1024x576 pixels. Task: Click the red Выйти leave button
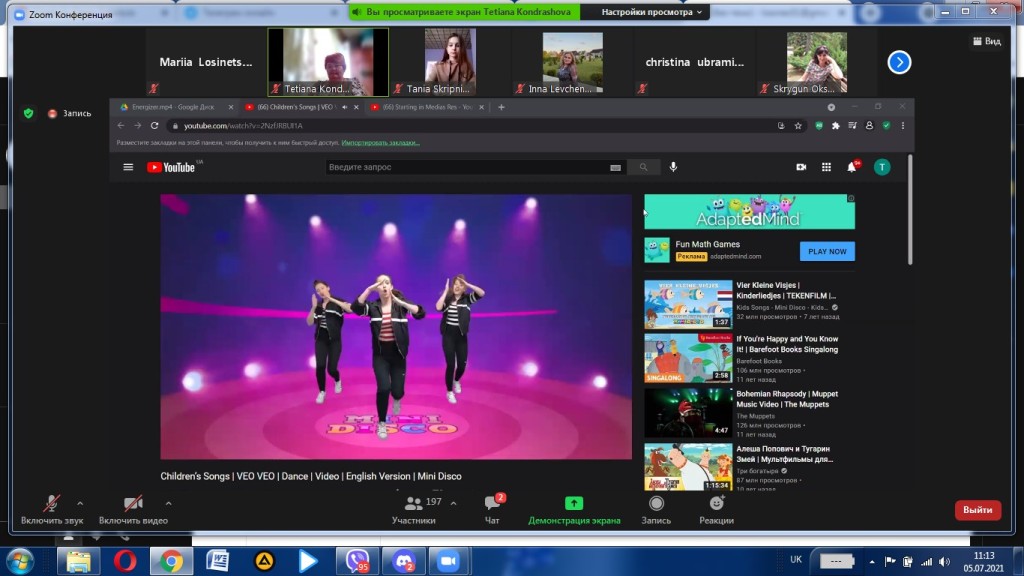tap(978, 510)
